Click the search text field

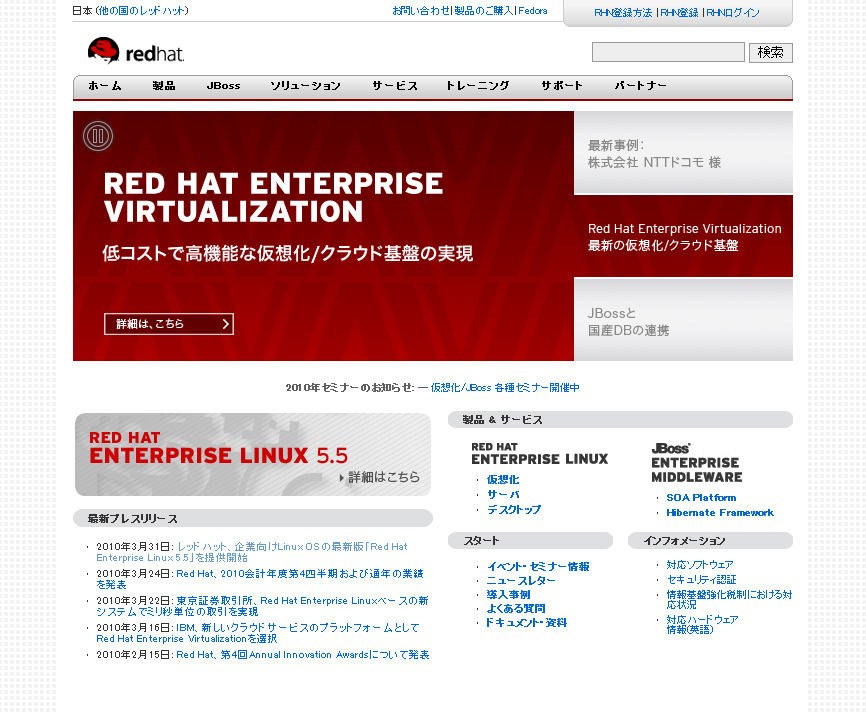[668, 52]
